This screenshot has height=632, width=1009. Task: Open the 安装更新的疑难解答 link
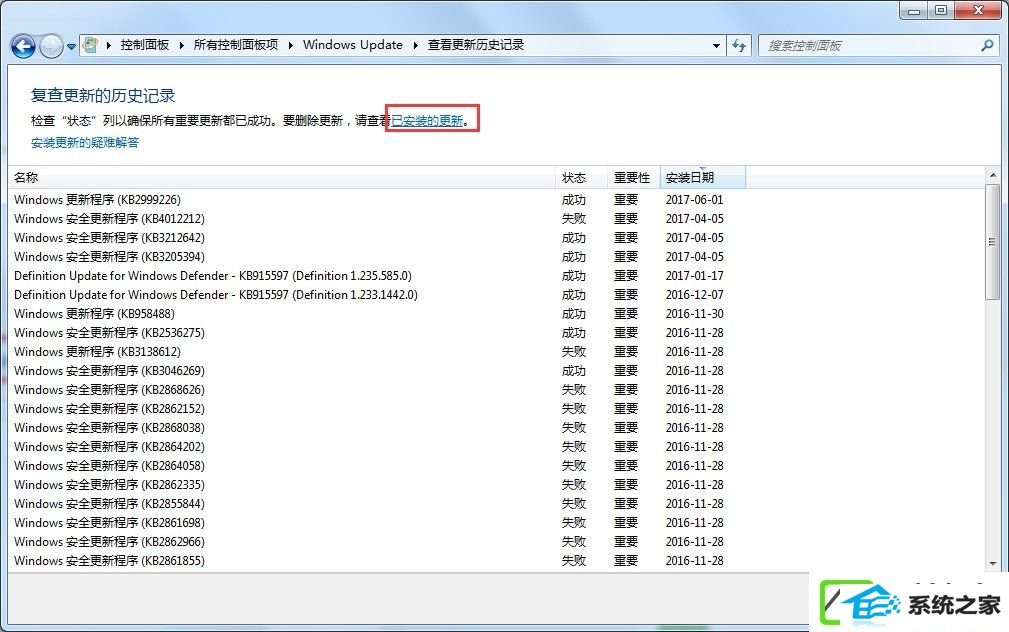[x=85, y=142]
